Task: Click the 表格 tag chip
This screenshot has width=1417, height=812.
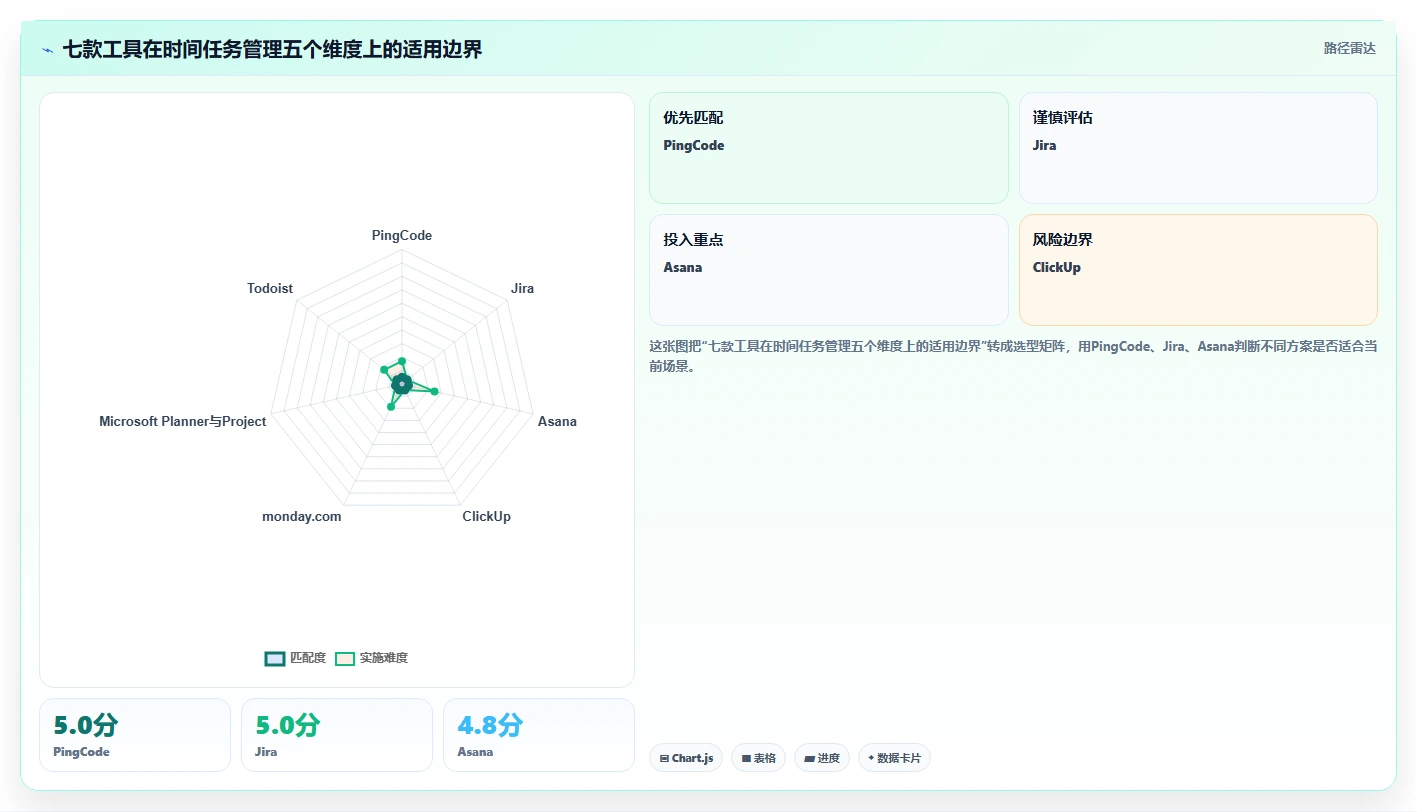Action: tap(759, 758)
